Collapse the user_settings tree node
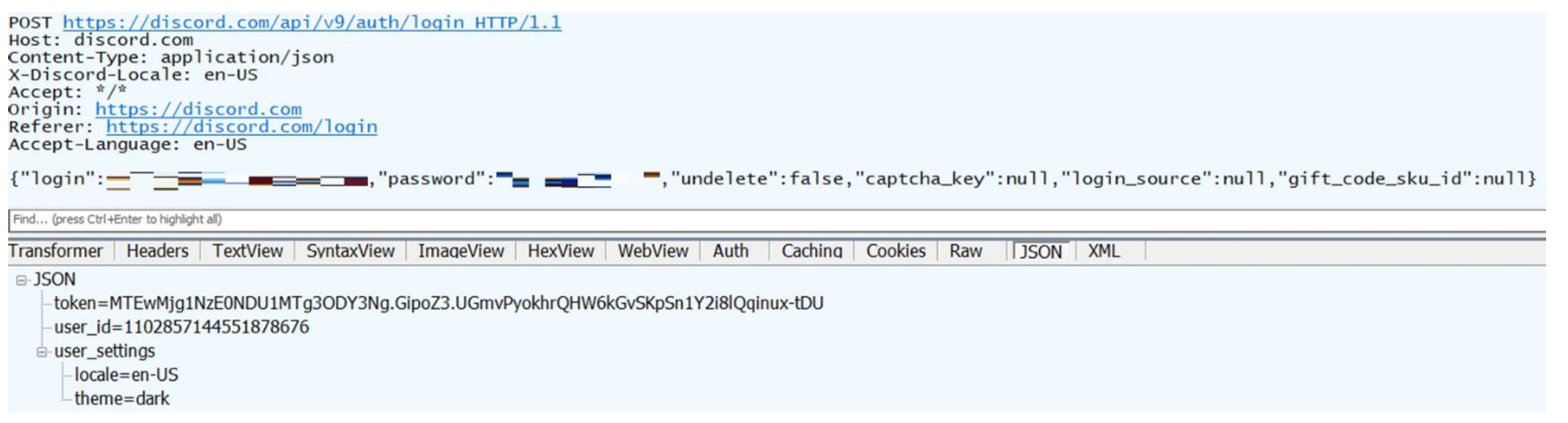Image resolution: width=1568 pixels, height=423 pixels. [x=42, y=352]
